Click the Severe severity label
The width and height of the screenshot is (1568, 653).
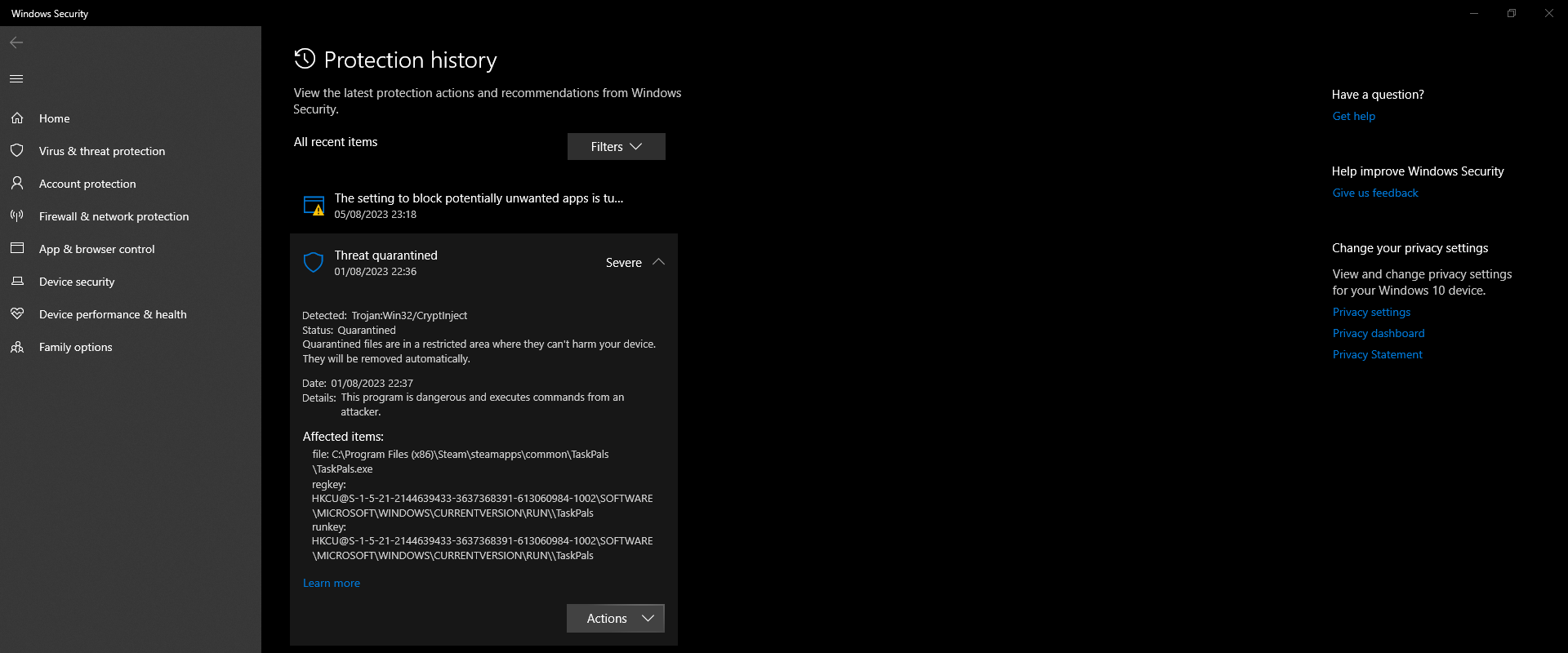coord(624,263)
